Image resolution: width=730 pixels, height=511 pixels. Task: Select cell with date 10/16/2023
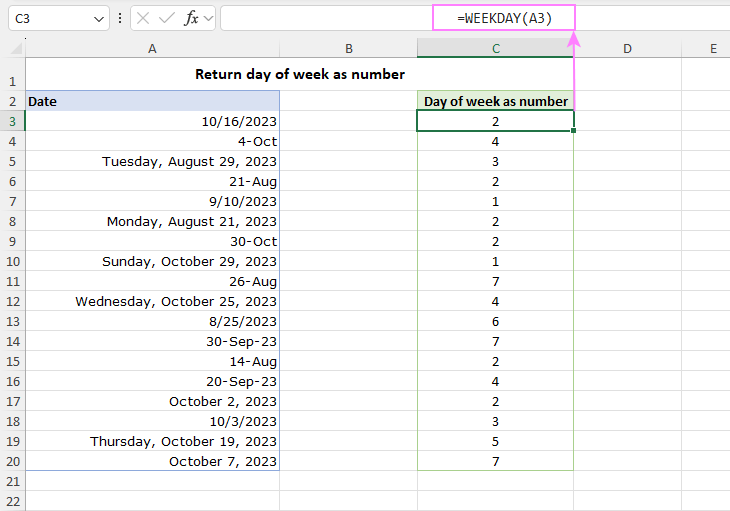tap(153, 121)
